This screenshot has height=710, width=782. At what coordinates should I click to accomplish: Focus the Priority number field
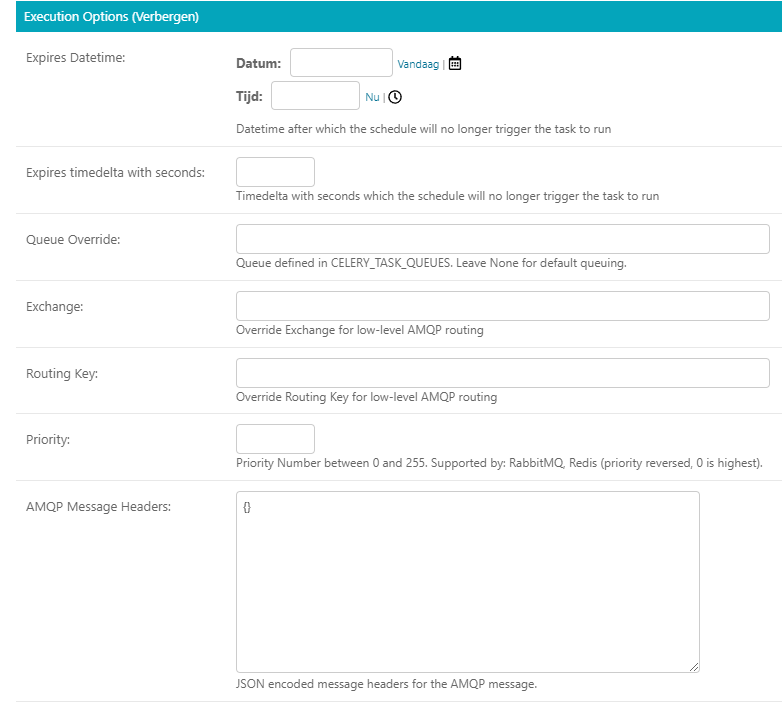tap(275, 439)
